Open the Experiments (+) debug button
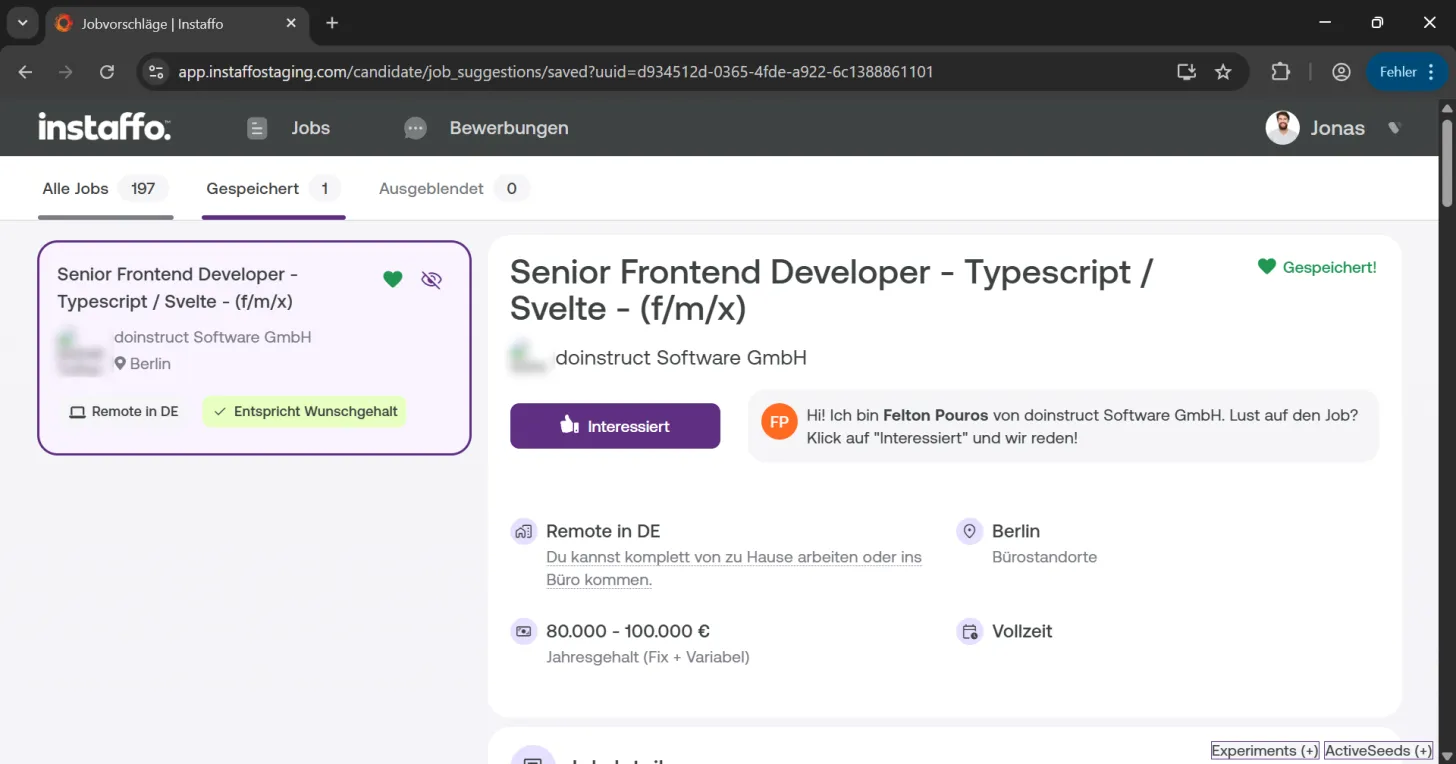 (1265, 751)
